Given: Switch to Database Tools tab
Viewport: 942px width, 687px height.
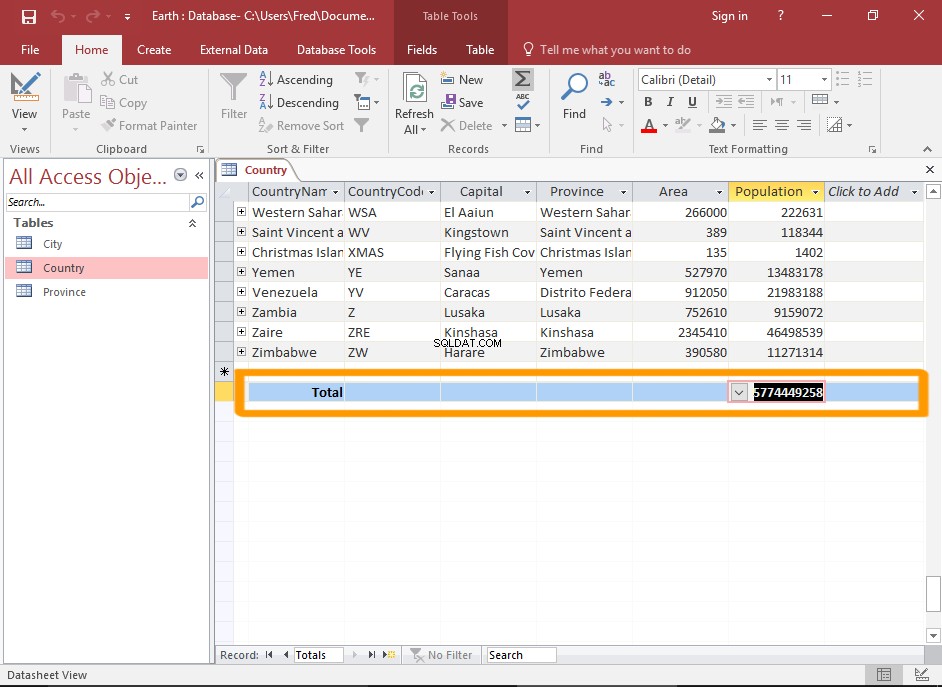Looking at the screenshot, I should [x=336, y=50].
